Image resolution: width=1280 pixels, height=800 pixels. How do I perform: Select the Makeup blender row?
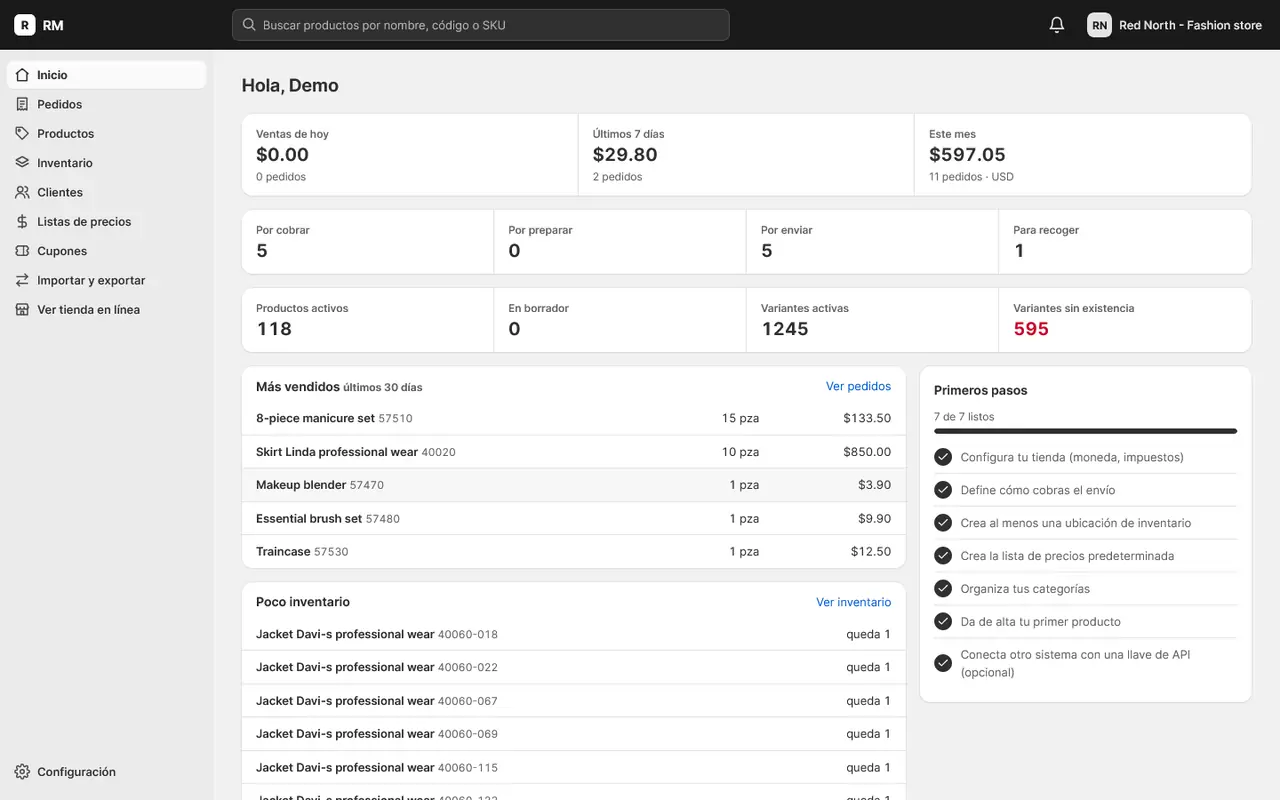click(574, 485)
